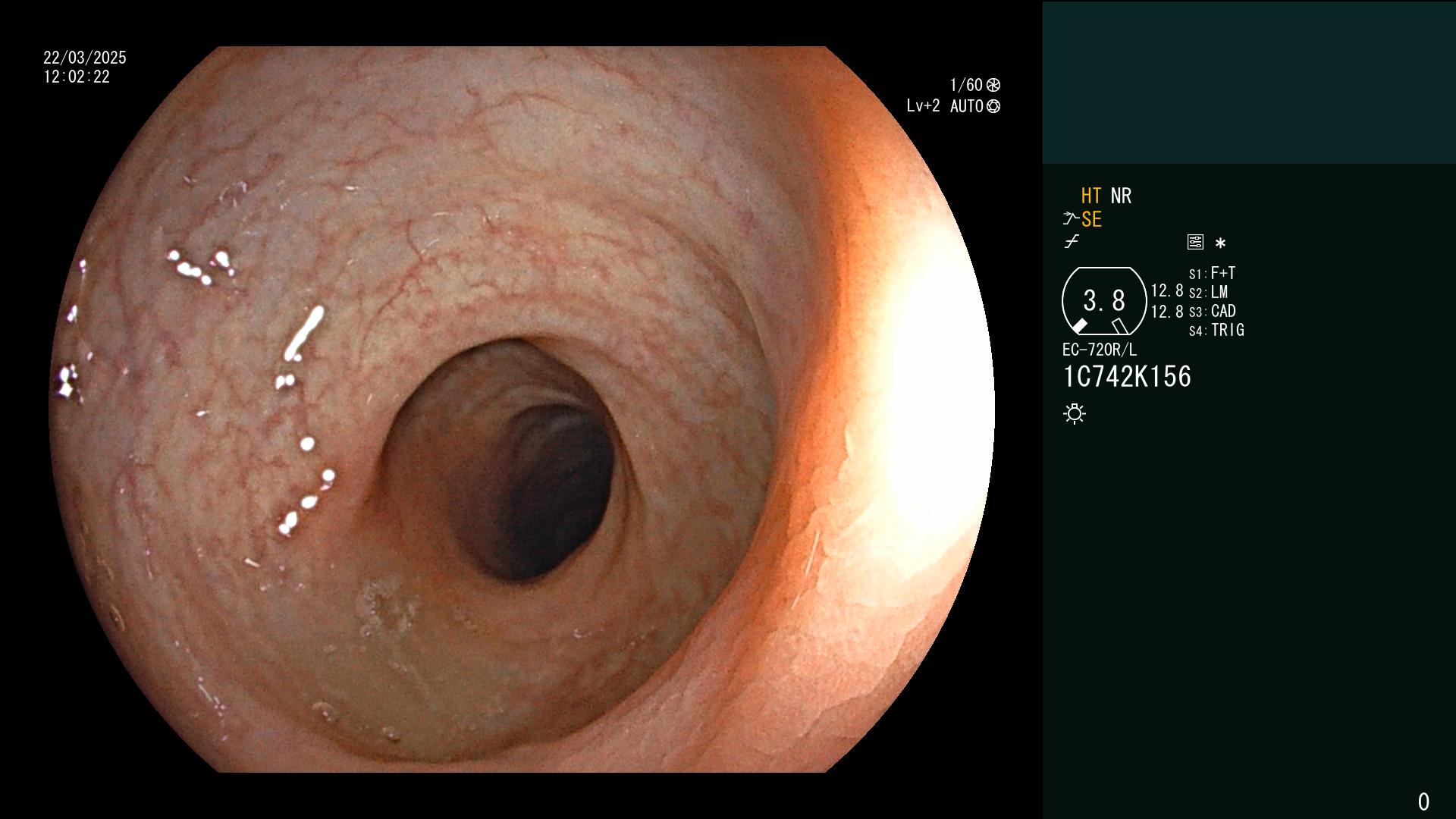Click the lower 12.8 value

pyautogui.click(x=1167, y=312)
